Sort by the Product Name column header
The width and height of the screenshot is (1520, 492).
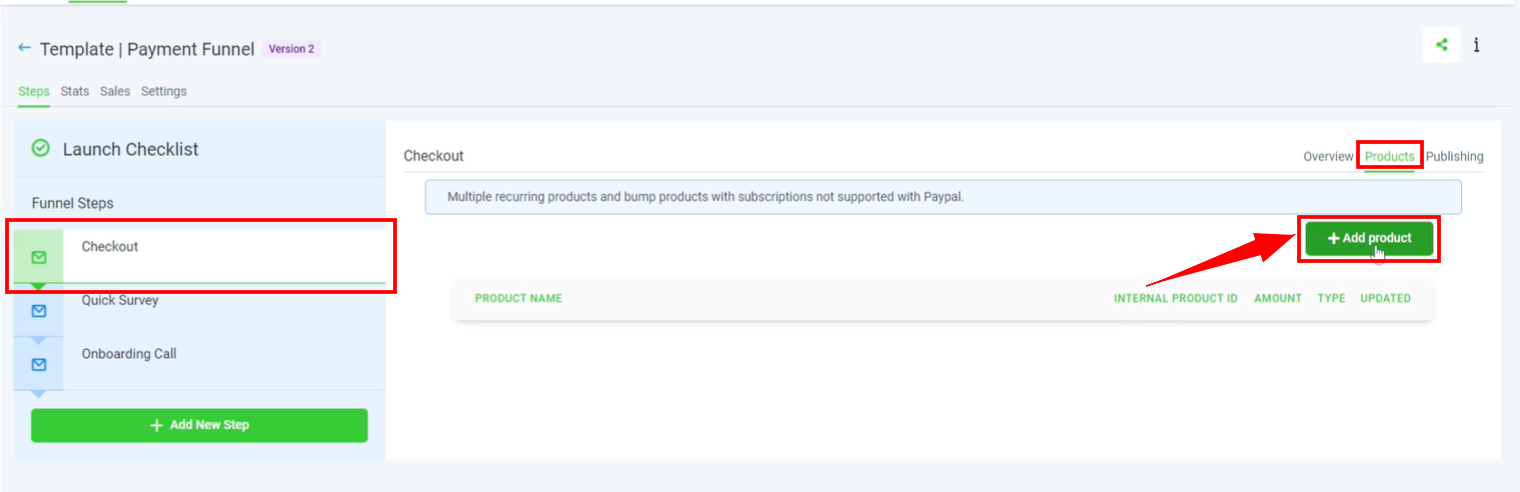(518, 298)
